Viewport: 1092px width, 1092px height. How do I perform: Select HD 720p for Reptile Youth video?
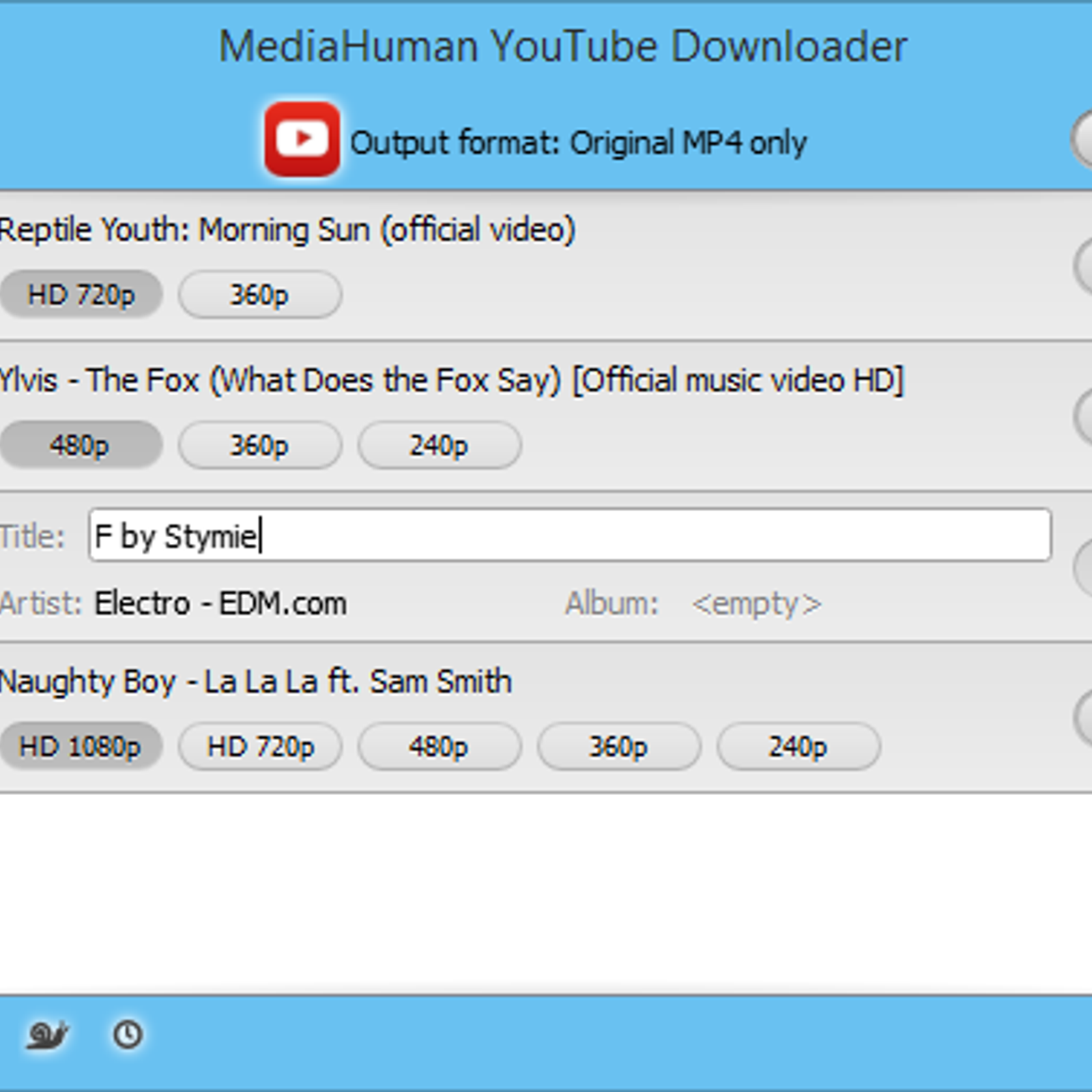[81, 295]
